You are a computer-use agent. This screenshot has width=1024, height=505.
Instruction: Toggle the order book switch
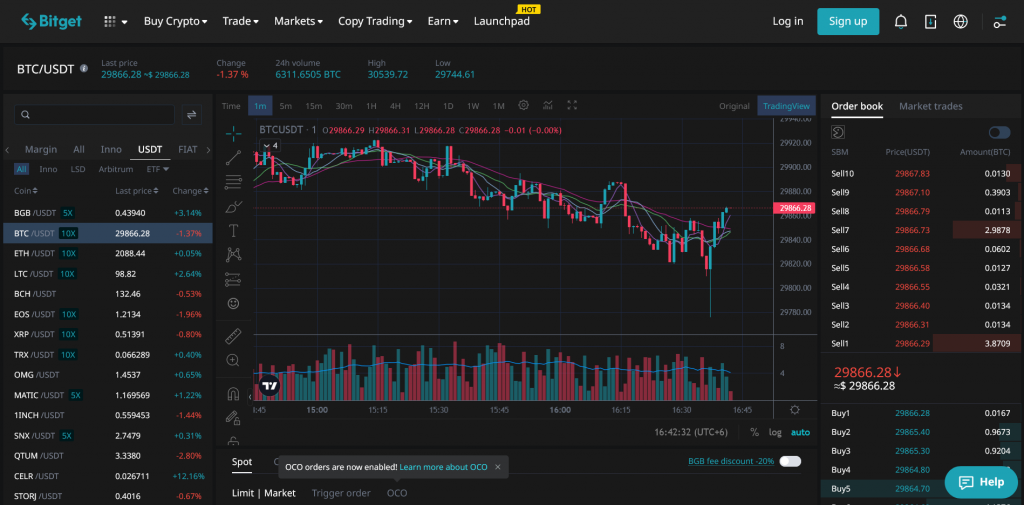click(x=999, y=132)
